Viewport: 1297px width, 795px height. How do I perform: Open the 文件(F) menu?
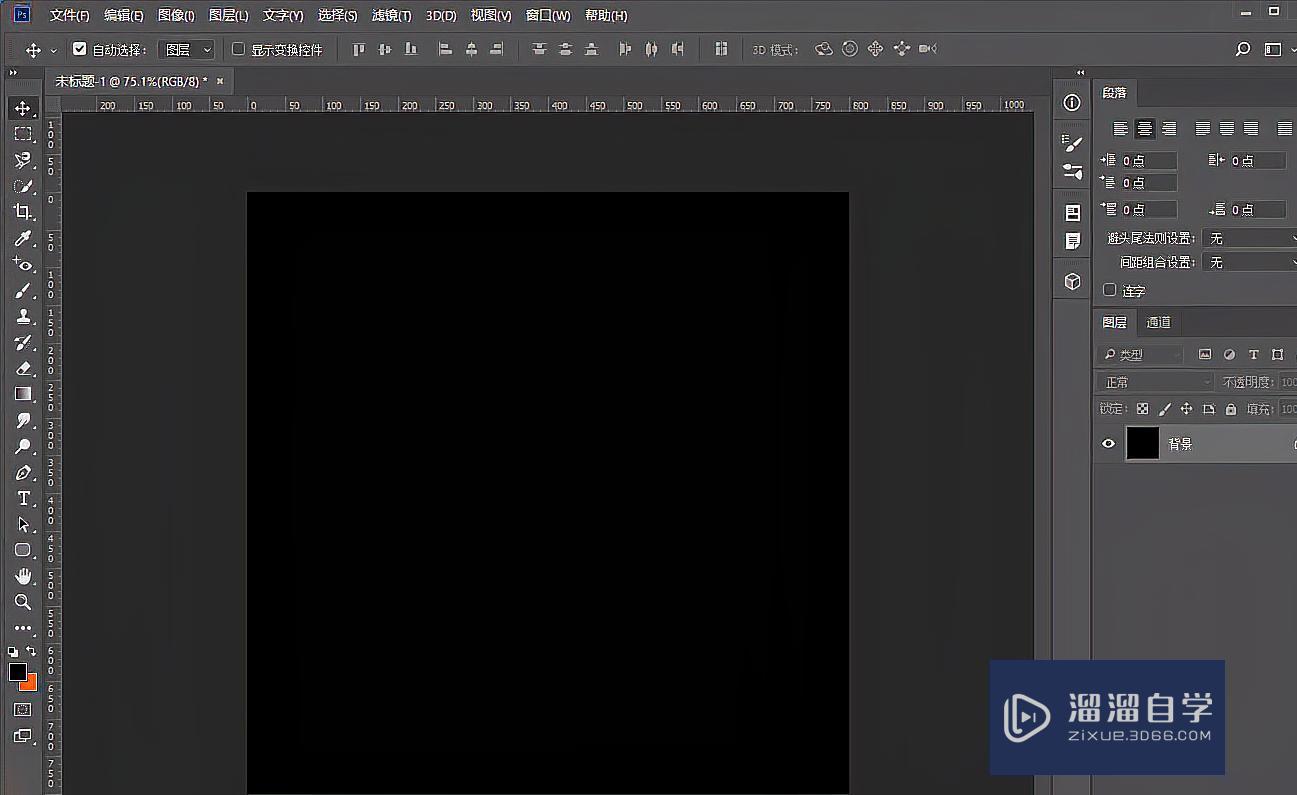(x=69, y=15)
